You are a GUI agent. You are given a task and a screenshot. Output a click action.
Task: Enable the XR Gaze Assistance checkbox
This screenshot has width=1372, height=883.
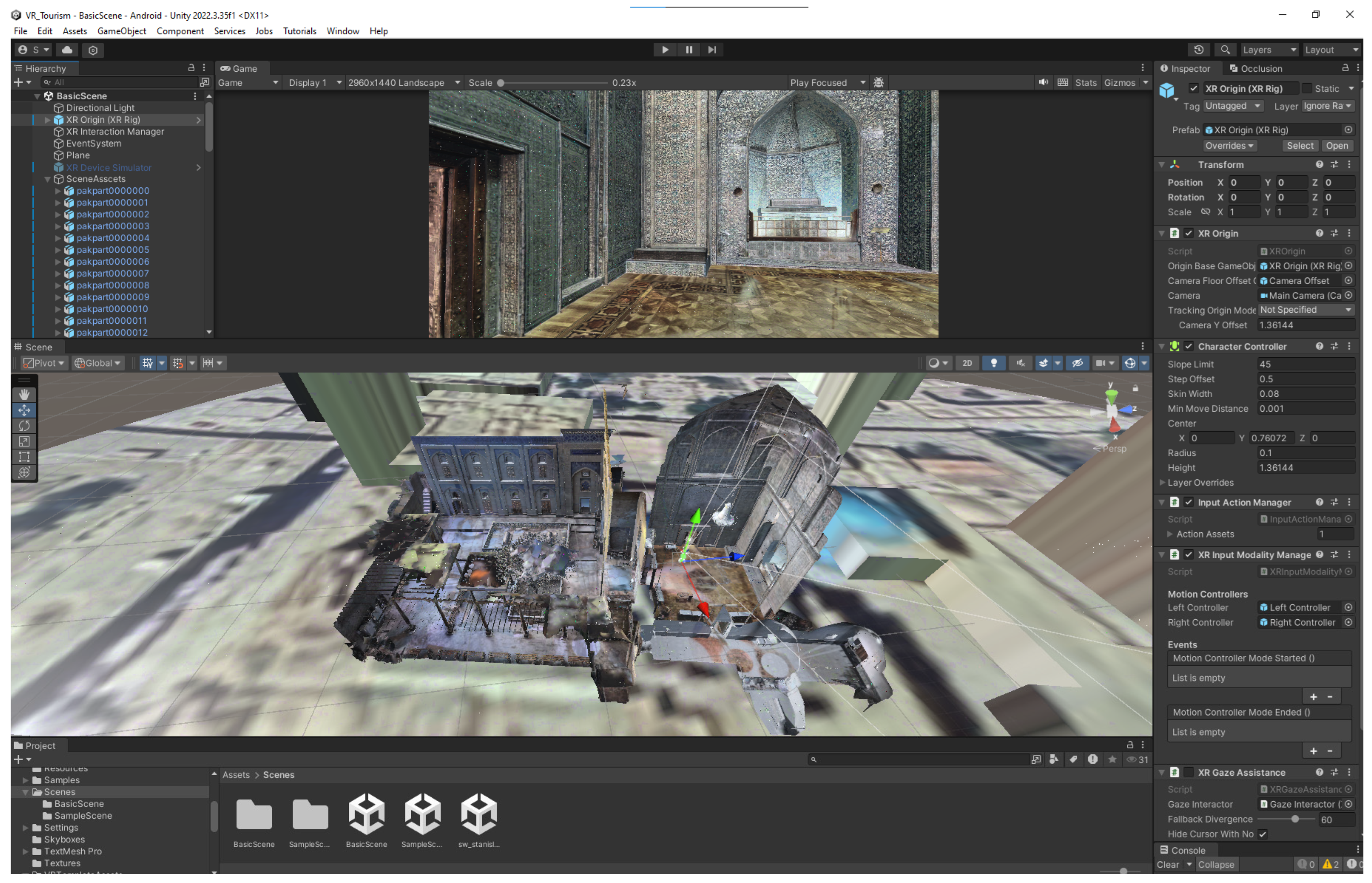tap(1189, 772)
